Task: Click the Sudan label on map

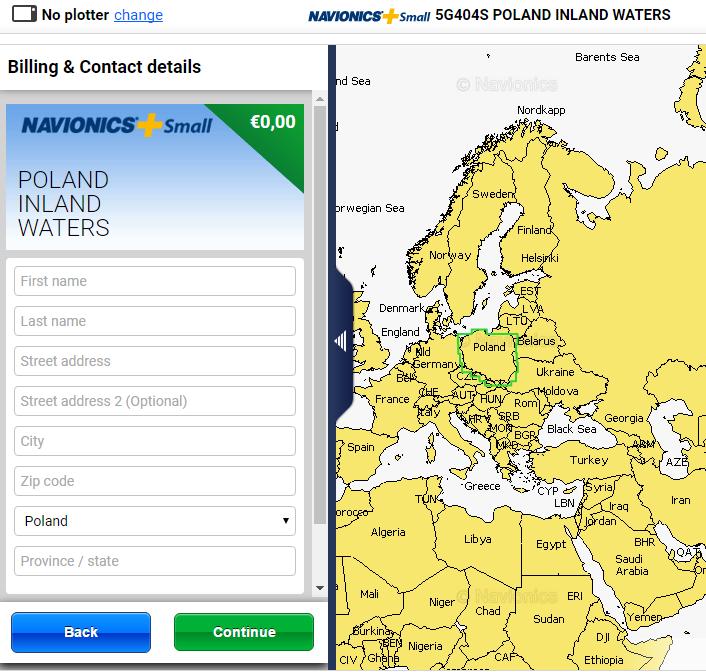Action: [x=548, y=619]
